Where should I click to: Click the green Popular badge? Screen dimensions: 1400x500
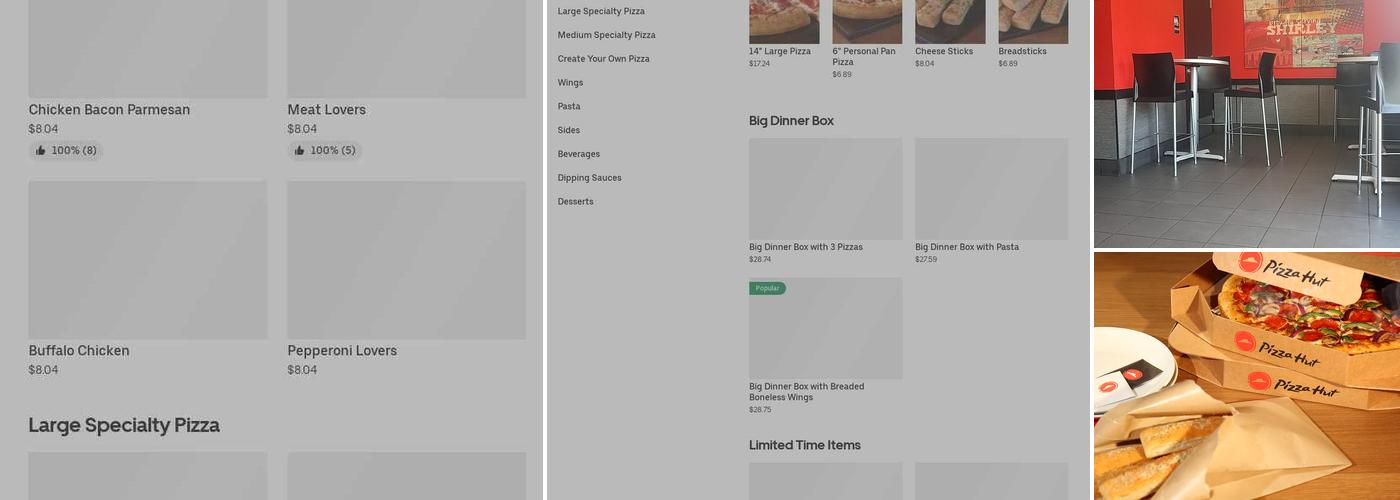[768, 288]
